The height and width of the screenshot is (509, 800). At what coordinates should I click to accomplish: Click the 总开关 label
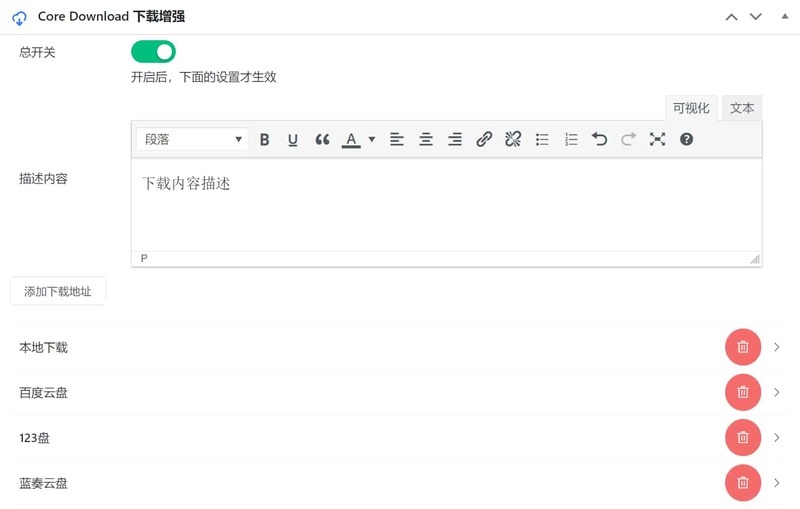(x=37, y=52)
